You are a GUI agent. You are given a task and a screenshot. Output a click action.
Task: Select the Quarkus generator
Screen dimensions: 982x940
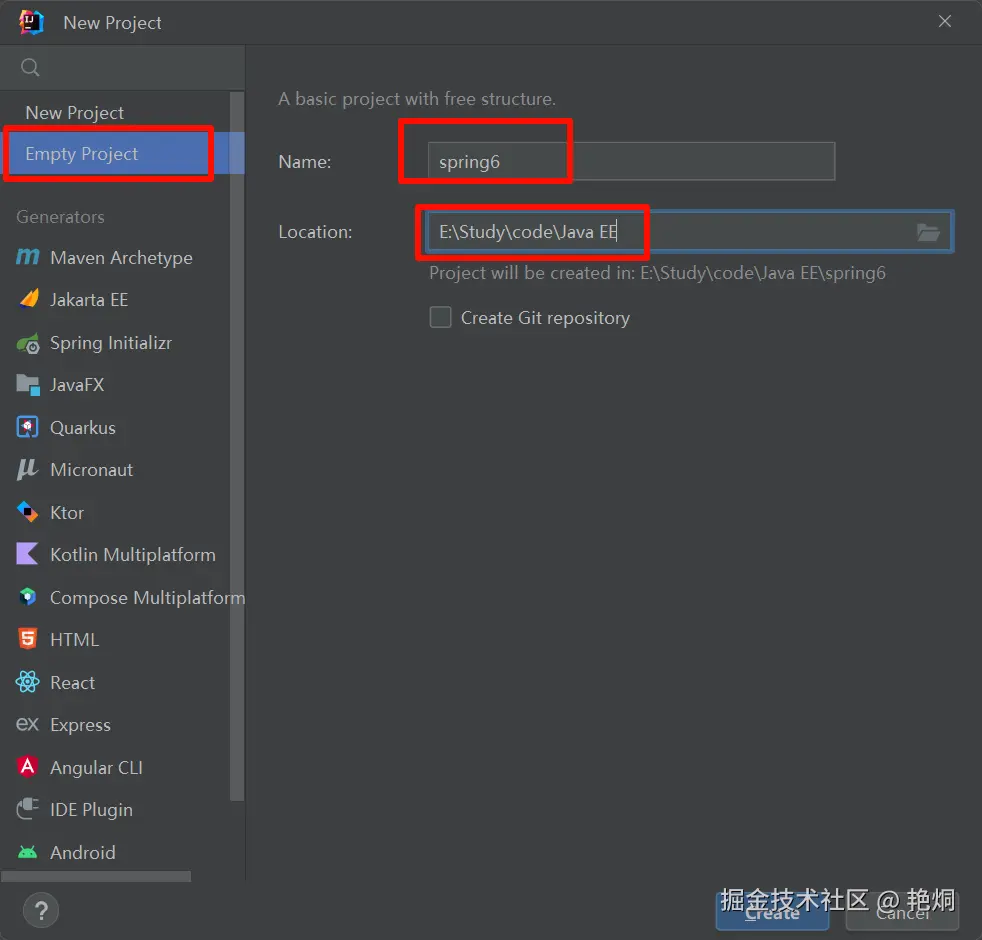point(83,427)
